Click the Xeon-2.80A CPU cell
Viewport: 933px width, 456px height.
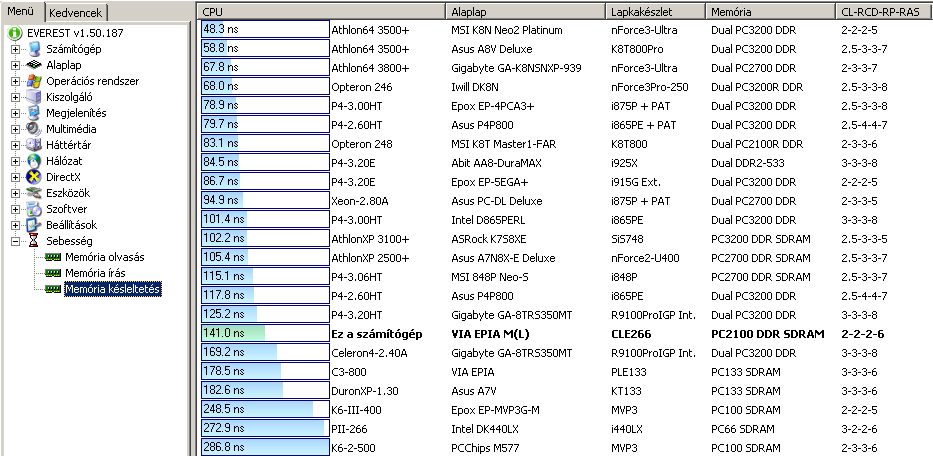pyautogui.click(x=360, y=201)
